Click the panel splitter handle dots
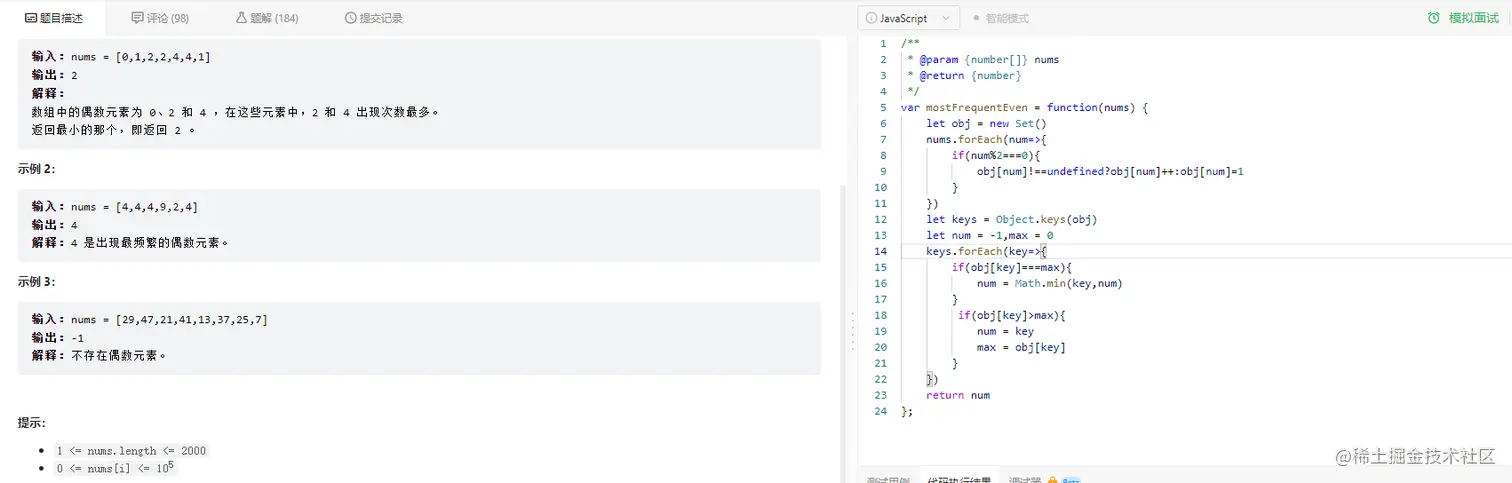The width and height of the screenshot is (1512, 483). click(x=852, y=331)
